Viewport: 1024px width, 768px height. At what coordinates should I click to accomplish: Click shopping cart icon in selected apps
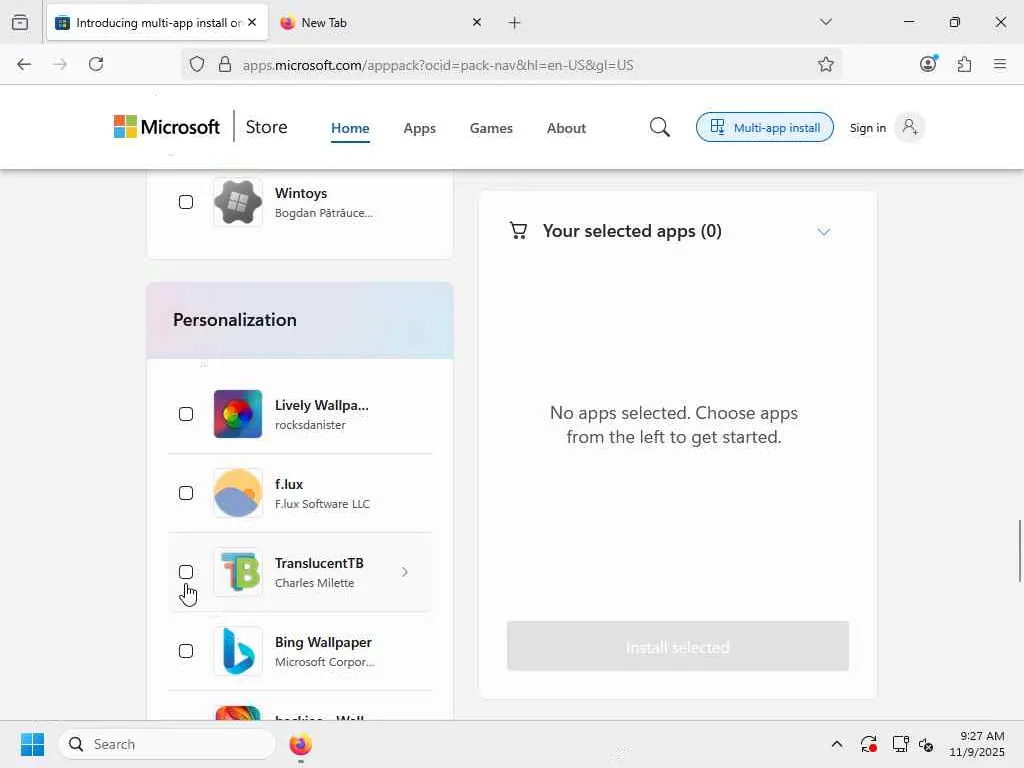point(519,231)
